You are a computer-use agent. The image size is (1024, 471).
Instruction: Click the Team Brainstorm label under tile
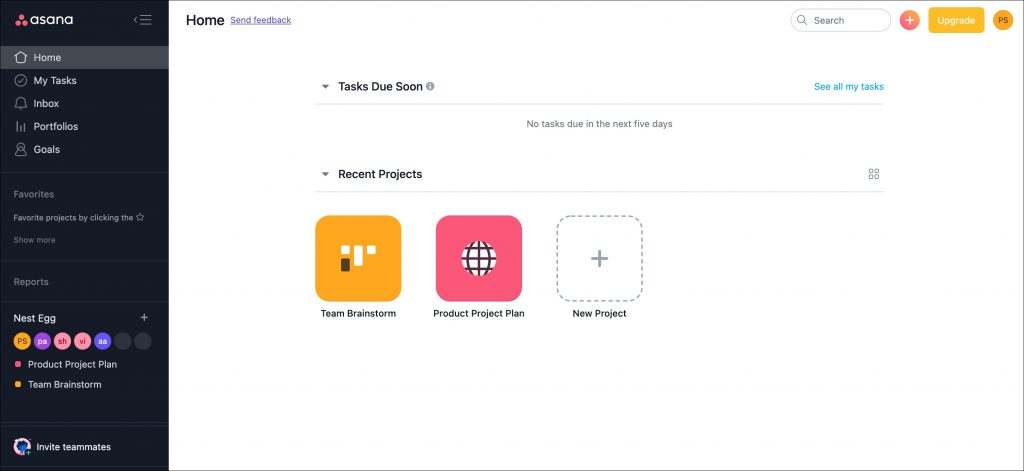[x=358, y=314]
